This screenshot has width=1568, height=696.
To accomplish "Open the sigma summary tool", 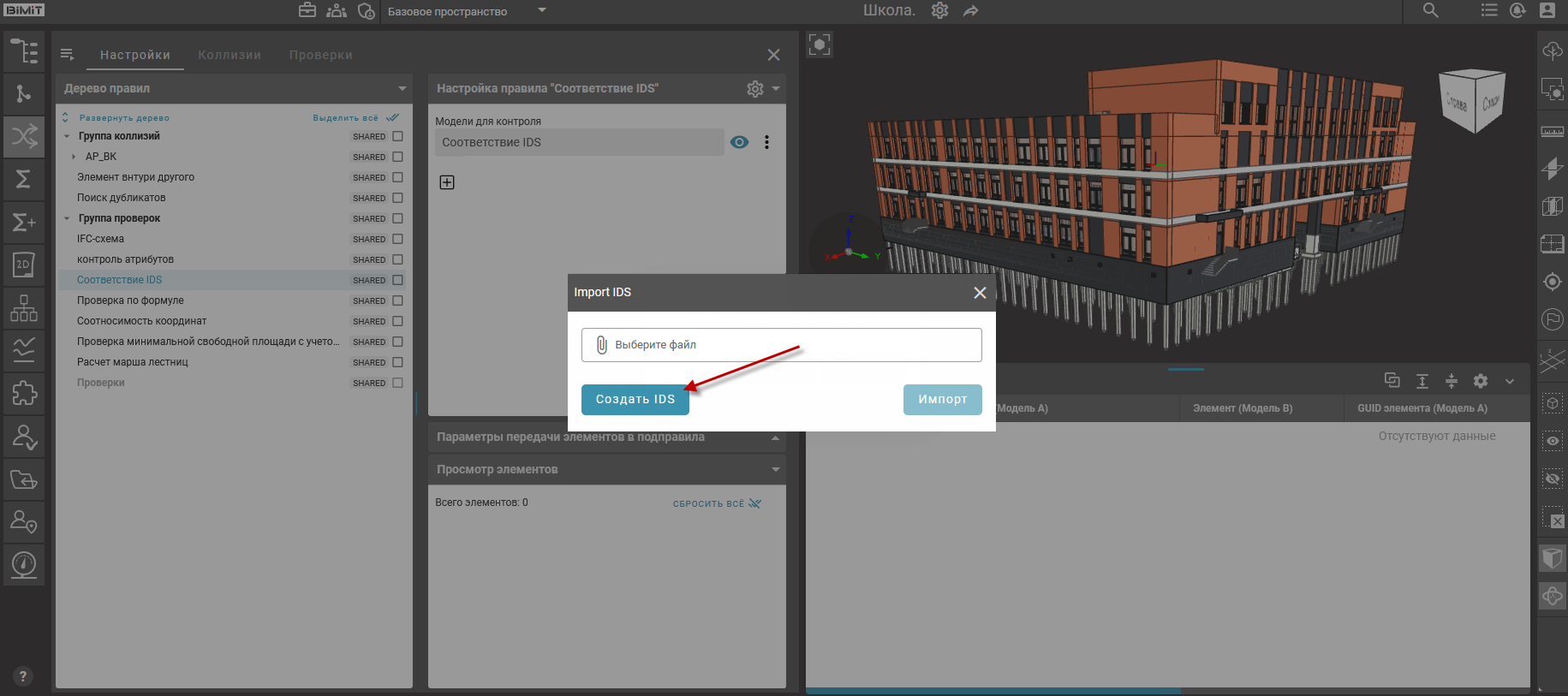I will (24, 179).
